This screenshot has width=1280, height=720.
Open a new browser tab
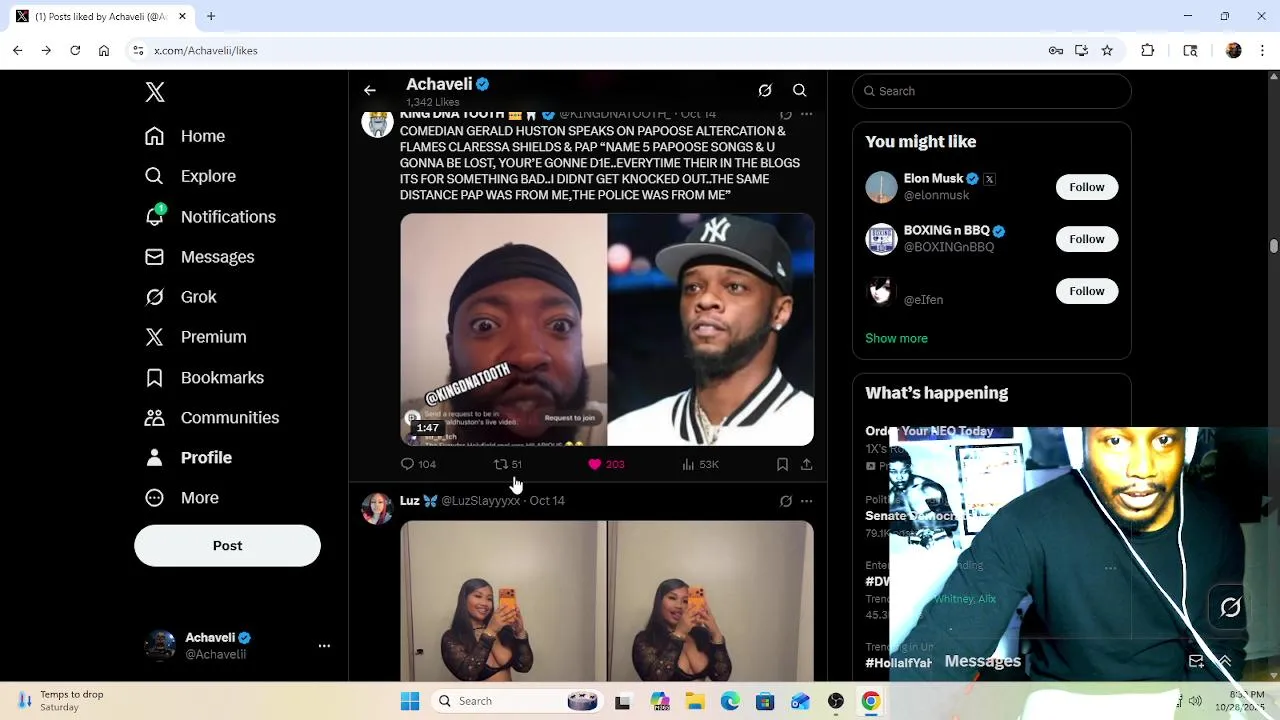(211, 16)
